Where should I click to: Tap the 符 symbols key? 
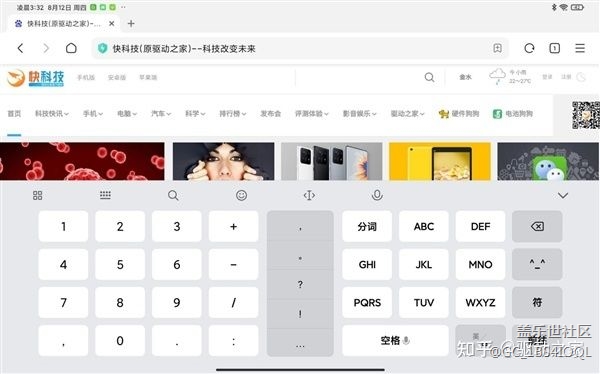click(537, 302)
